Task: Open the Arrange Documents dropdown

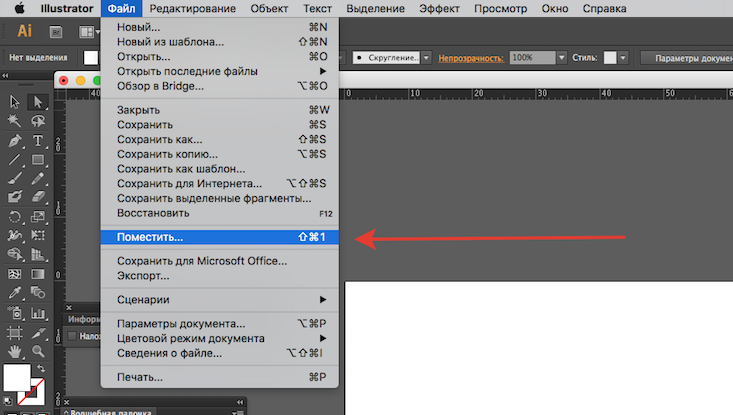Action: tap(89, 32)
